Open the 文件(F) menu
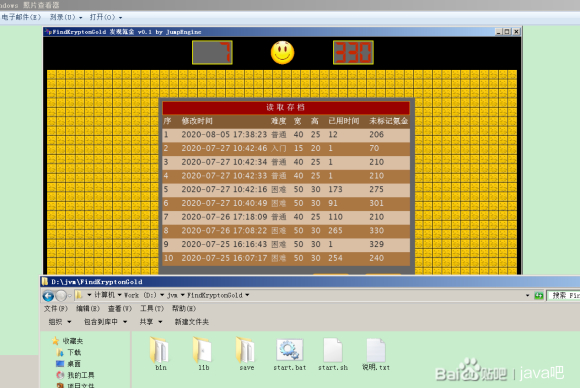Screen dimensions: 580x388 56,308
